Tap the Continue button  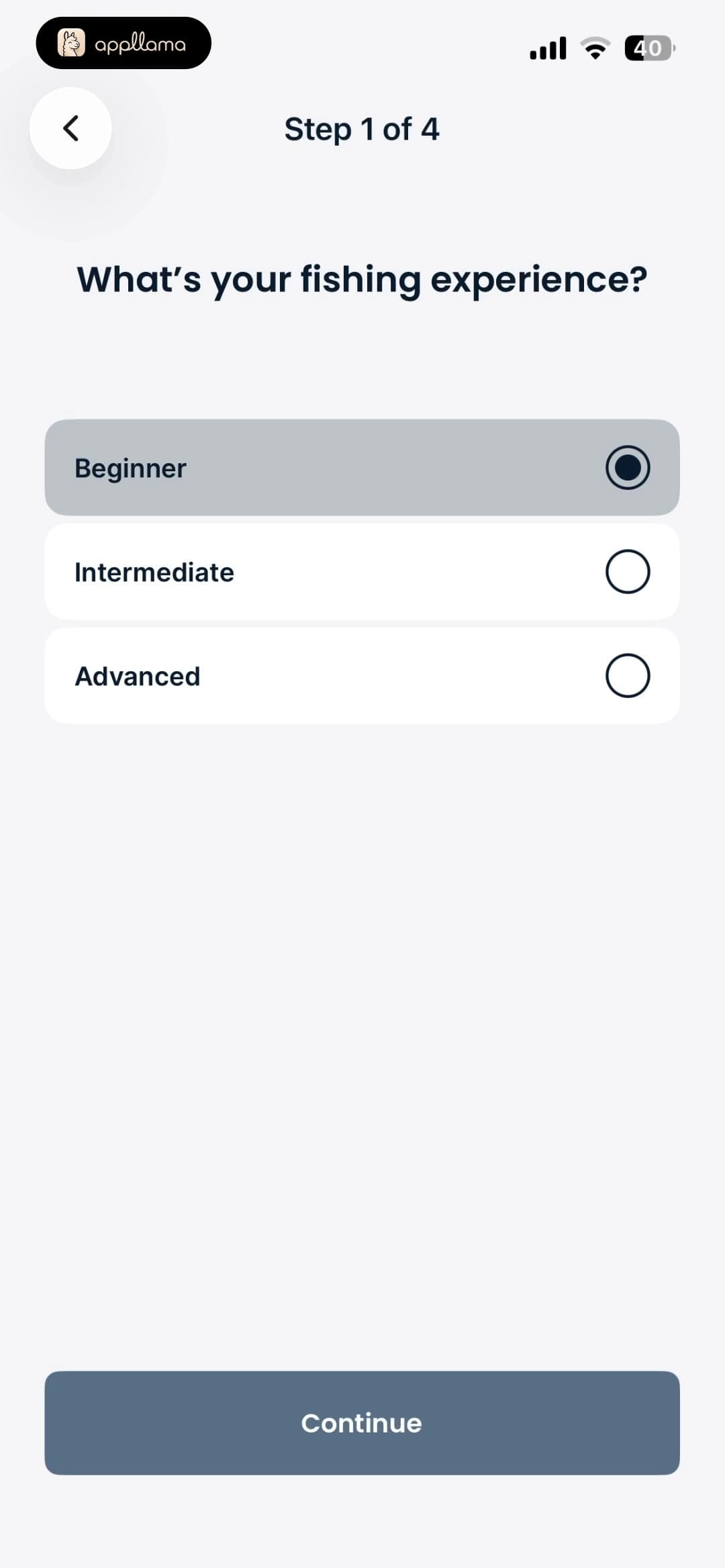click(x=362, y=1422)
